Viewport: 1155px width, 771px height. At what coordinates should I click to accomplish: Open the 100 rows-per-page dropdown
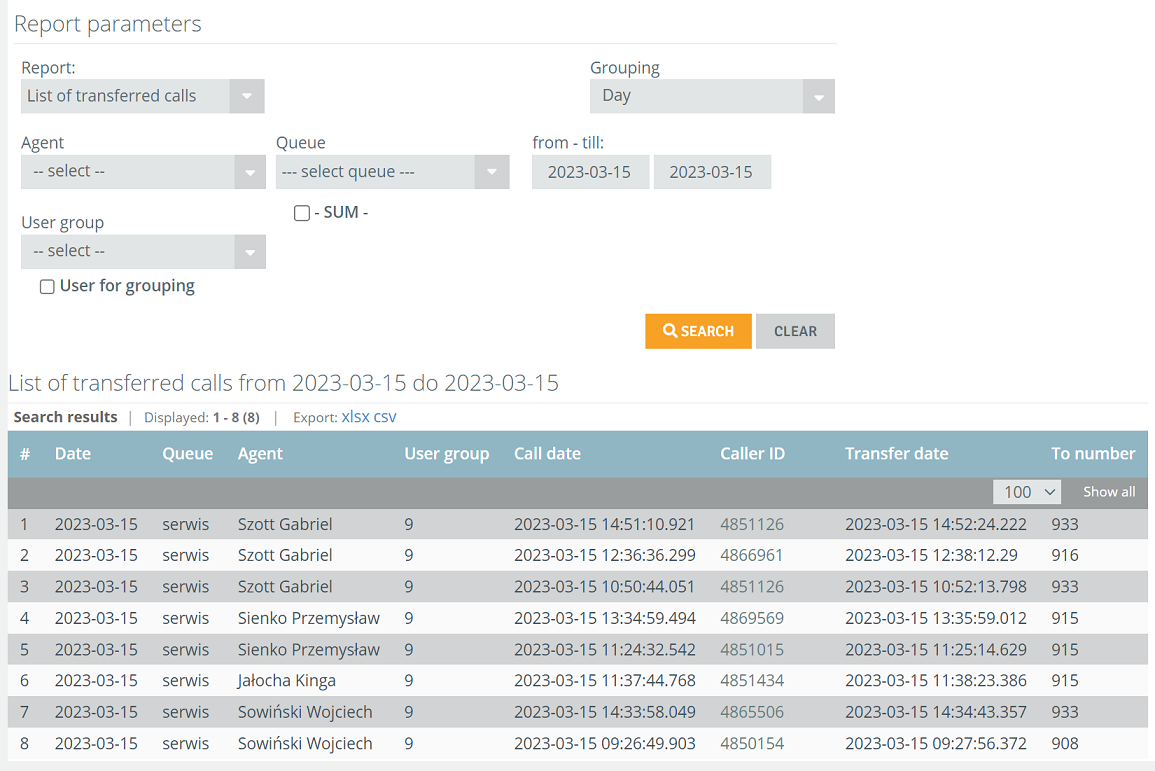[1027, 492]
